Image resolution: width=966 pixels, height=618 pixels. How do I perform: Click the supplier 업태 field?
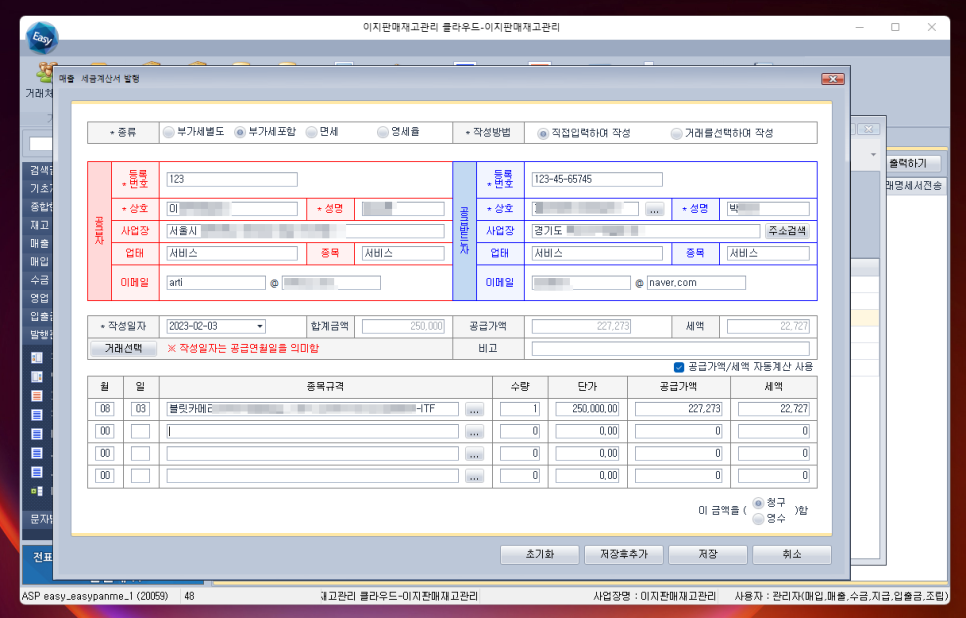coord(232,253)
